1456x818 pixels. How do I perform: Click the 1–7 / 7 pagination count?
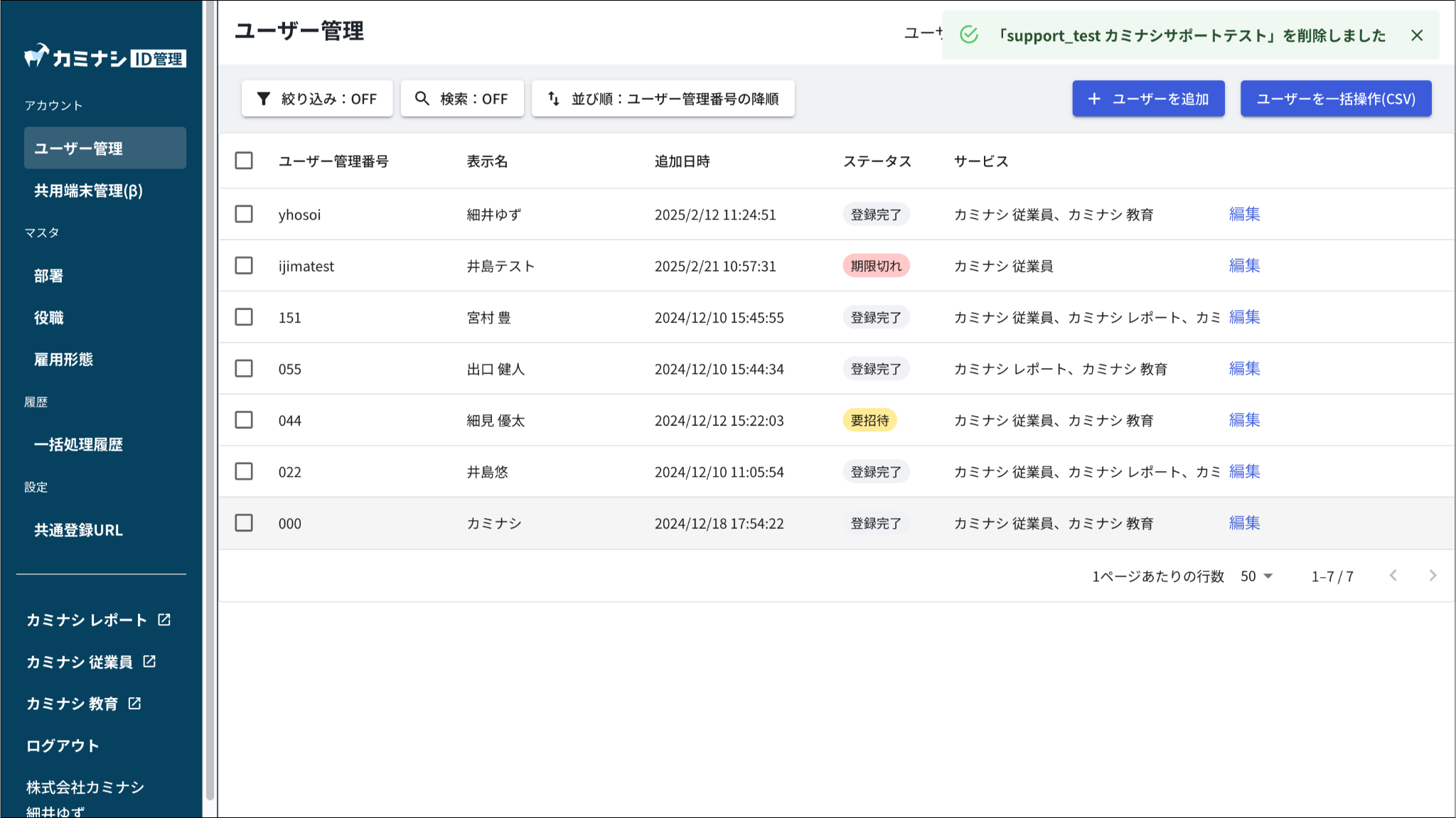click(1332, 576)
